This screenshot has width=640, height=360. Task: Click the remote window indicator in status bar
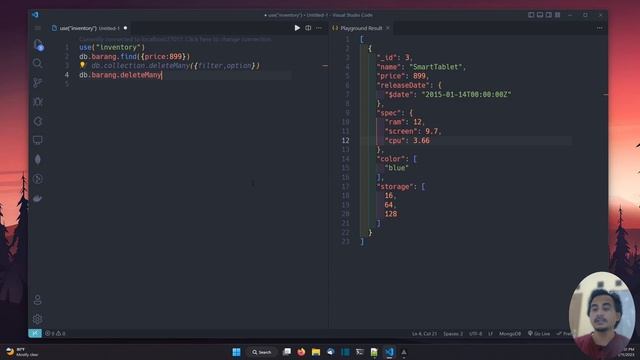tap(35, 333)
